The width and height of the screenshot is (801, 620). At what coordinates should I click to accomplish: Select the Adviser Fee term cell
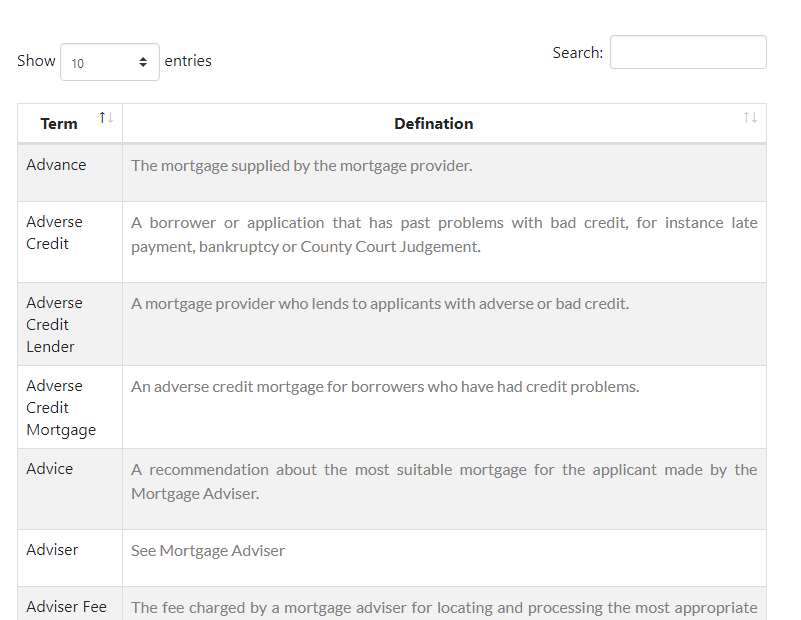[x=70, y=603]
